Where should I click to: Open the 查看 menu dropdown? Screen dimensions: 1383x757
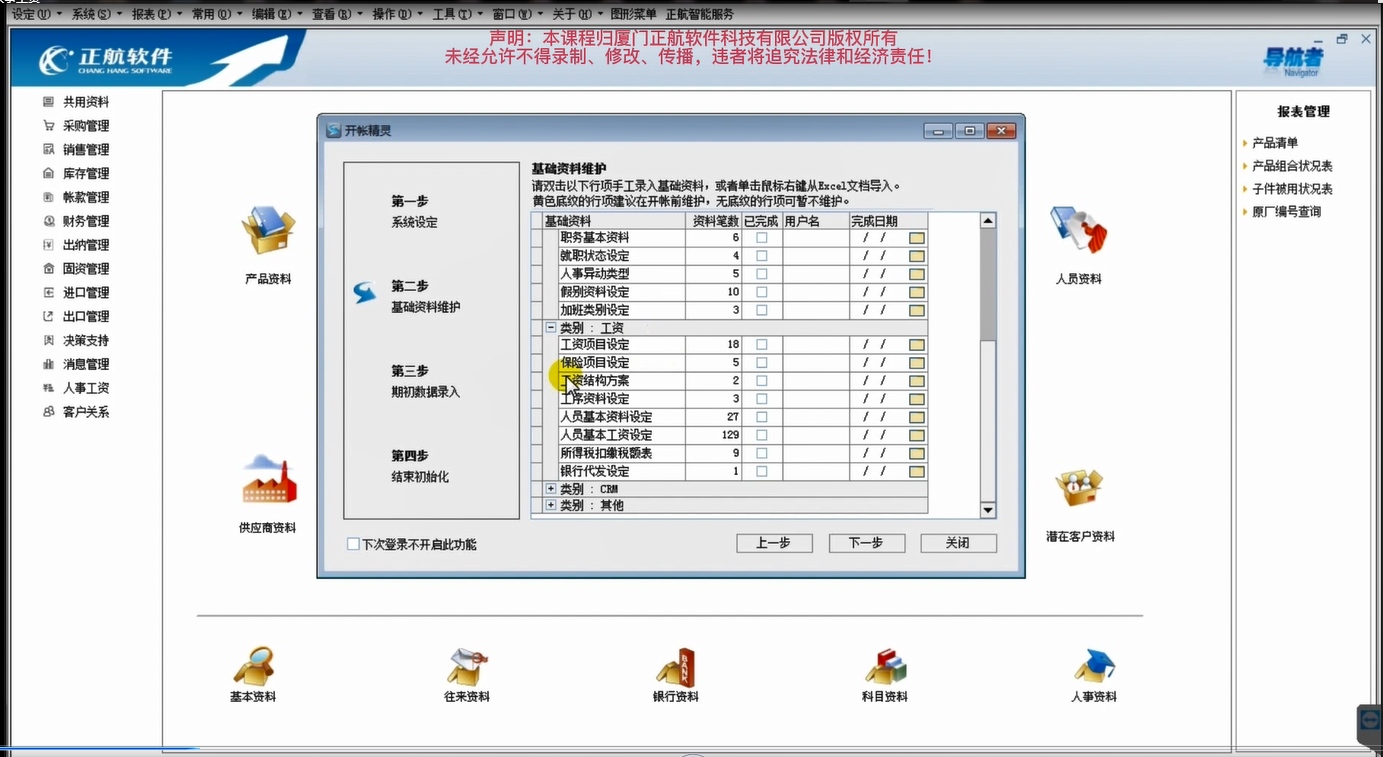[336, 14]
